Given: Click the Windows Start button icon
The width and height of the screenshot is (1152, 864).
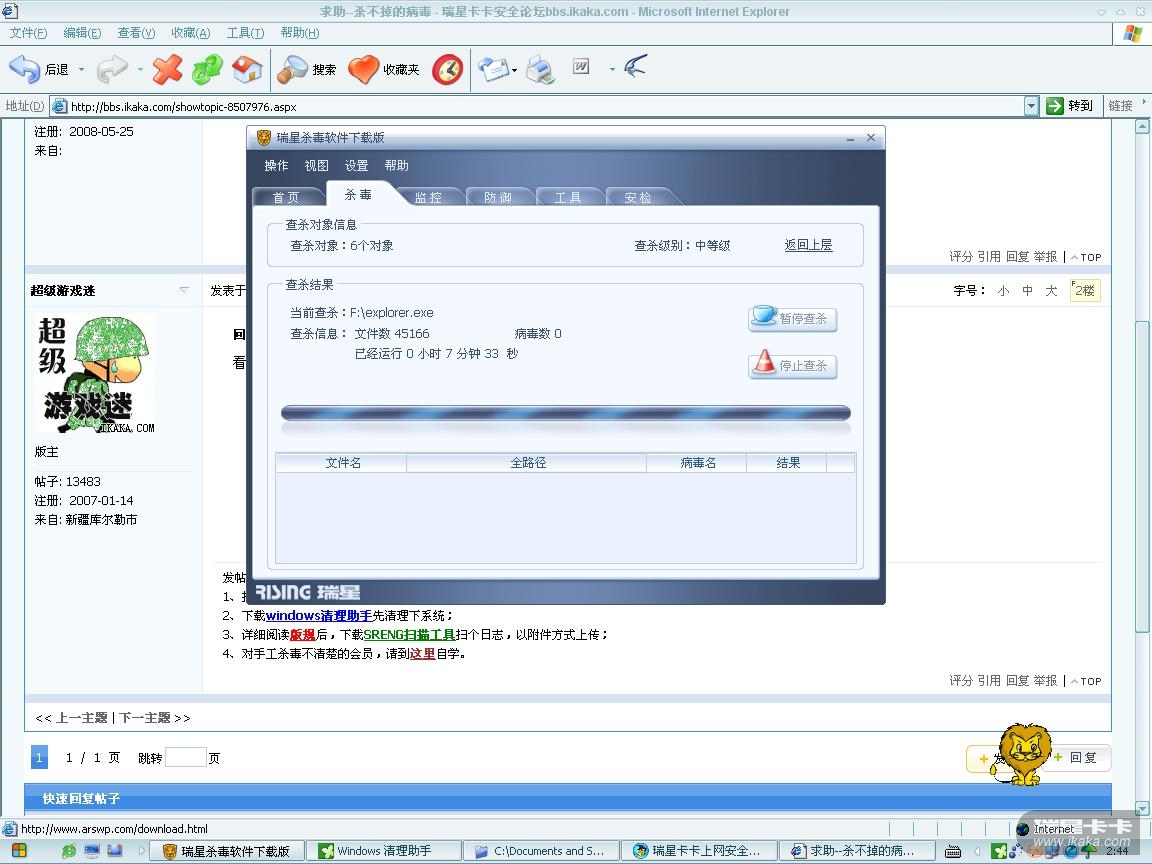Looking at the screenshot, I should pyautogui.click(x=20, y=851).
